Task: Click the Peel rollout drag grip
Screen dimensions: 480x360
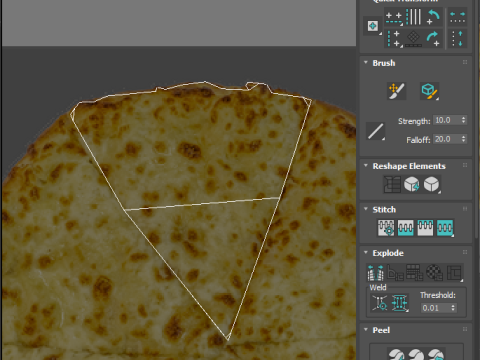Action: pos(465,329)
